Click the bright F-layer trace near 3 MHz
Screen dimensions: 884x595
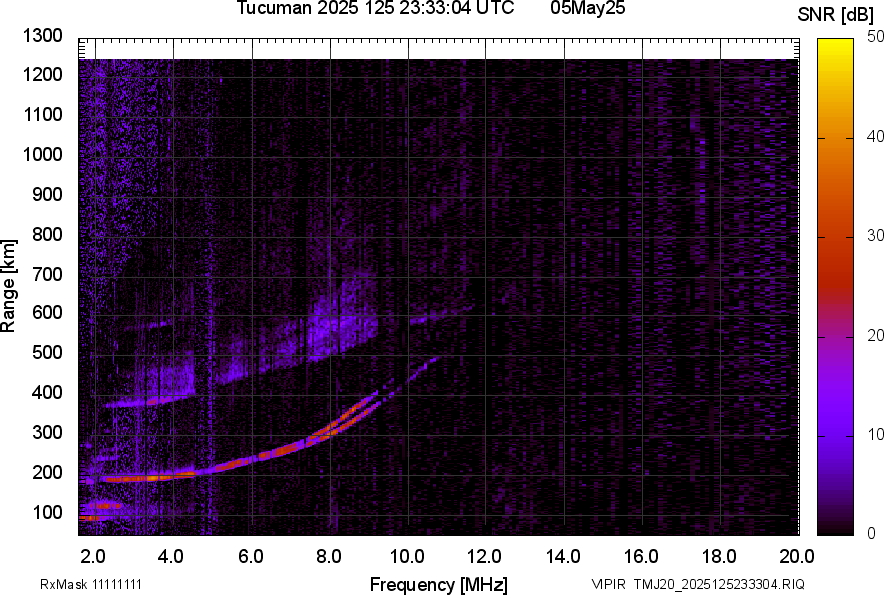click(x=149, y=478)
